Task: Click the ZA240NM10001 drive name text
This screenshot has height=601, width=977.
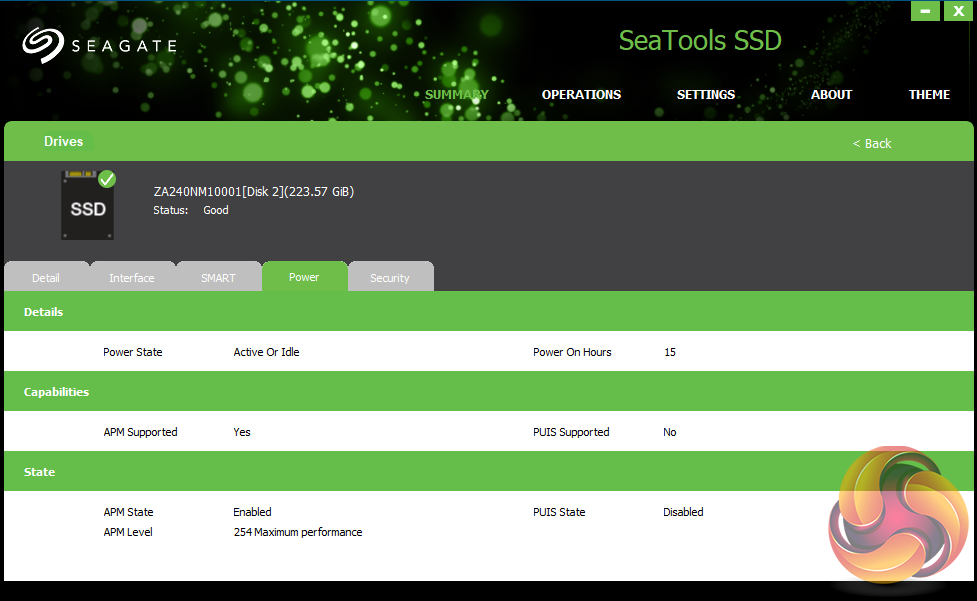Action: pyautogui.click(x=253, y=191)
